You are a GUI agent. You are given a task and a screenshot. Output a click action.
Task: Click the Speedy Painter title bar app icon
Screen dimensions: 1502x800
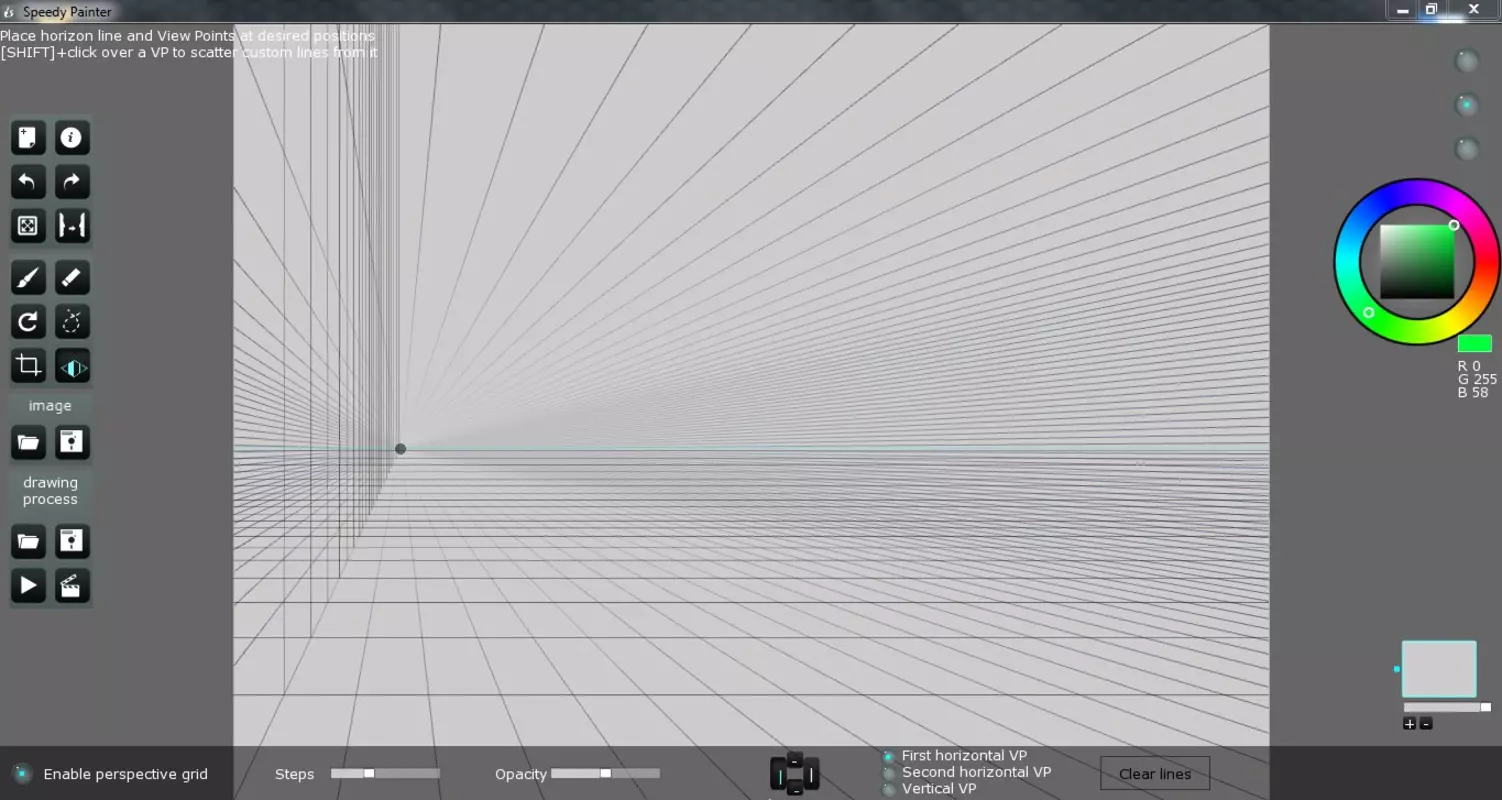click(x=9, y=12)
